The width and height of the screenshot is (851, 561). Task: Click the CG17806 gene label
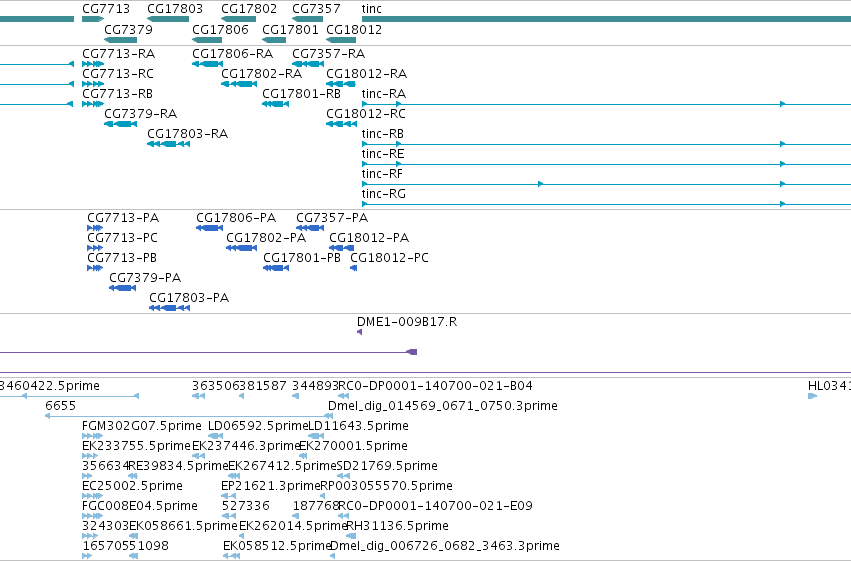pos(220,29)
